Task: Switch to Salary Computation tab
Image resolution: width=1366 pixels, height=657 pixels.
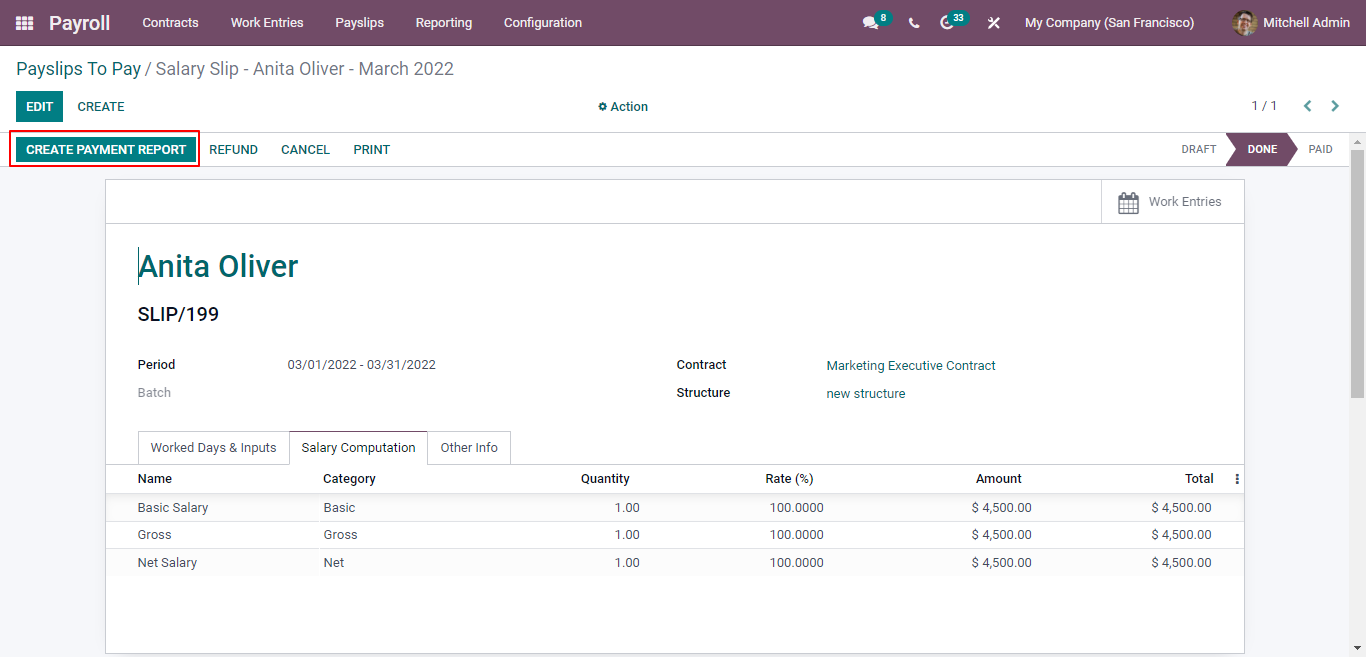Action: tap(358, 448)
